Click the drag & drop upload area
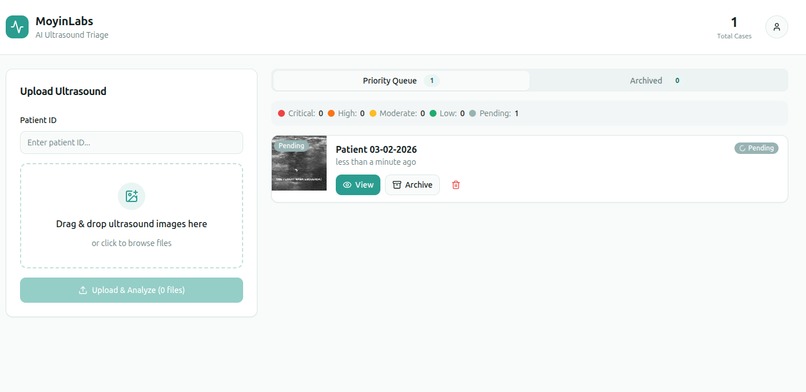Viewport: 806px width, 392px height. [132, 216]
